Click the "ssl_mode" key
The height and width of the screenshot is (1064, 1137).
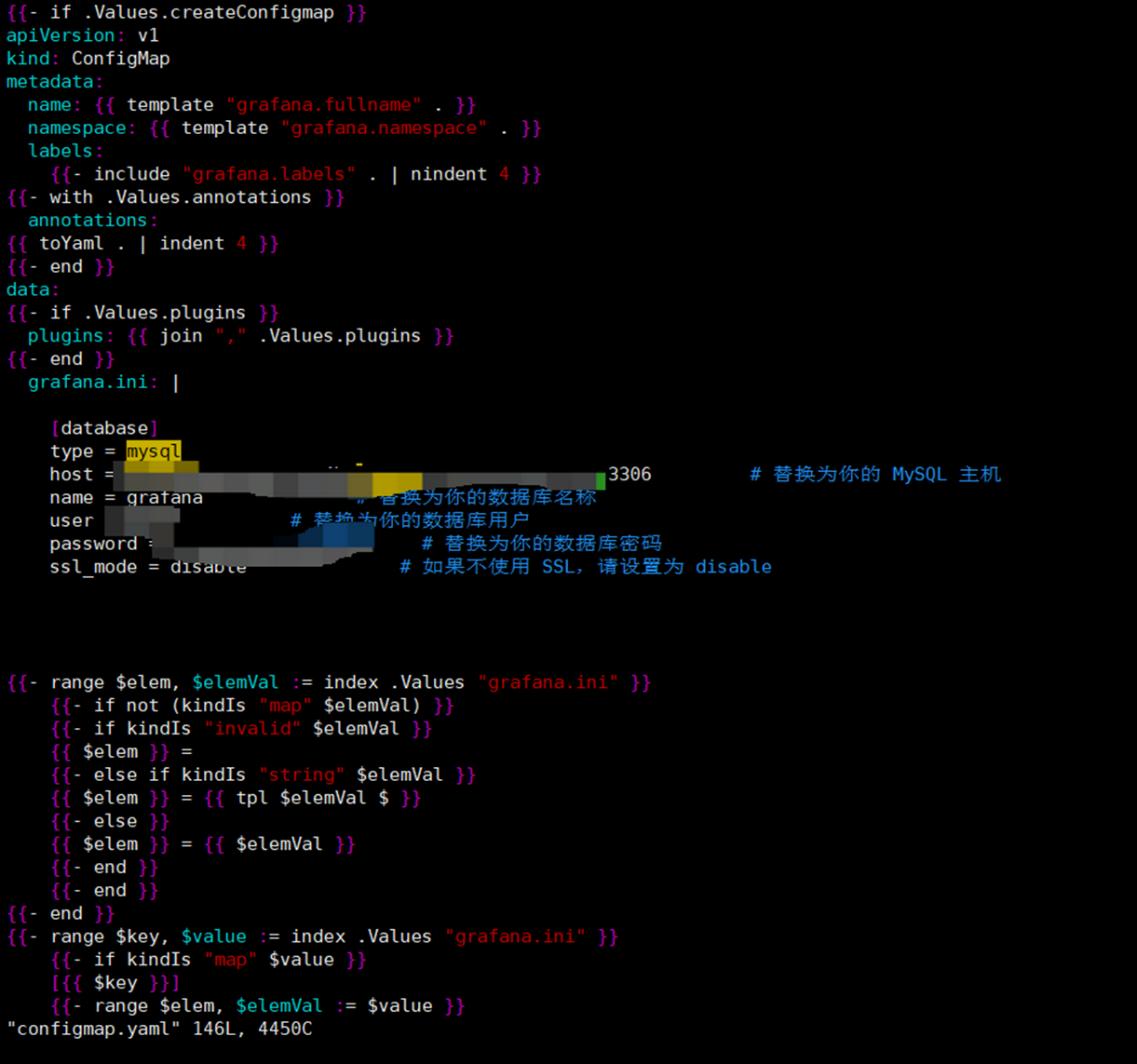(x=93, y=567)
